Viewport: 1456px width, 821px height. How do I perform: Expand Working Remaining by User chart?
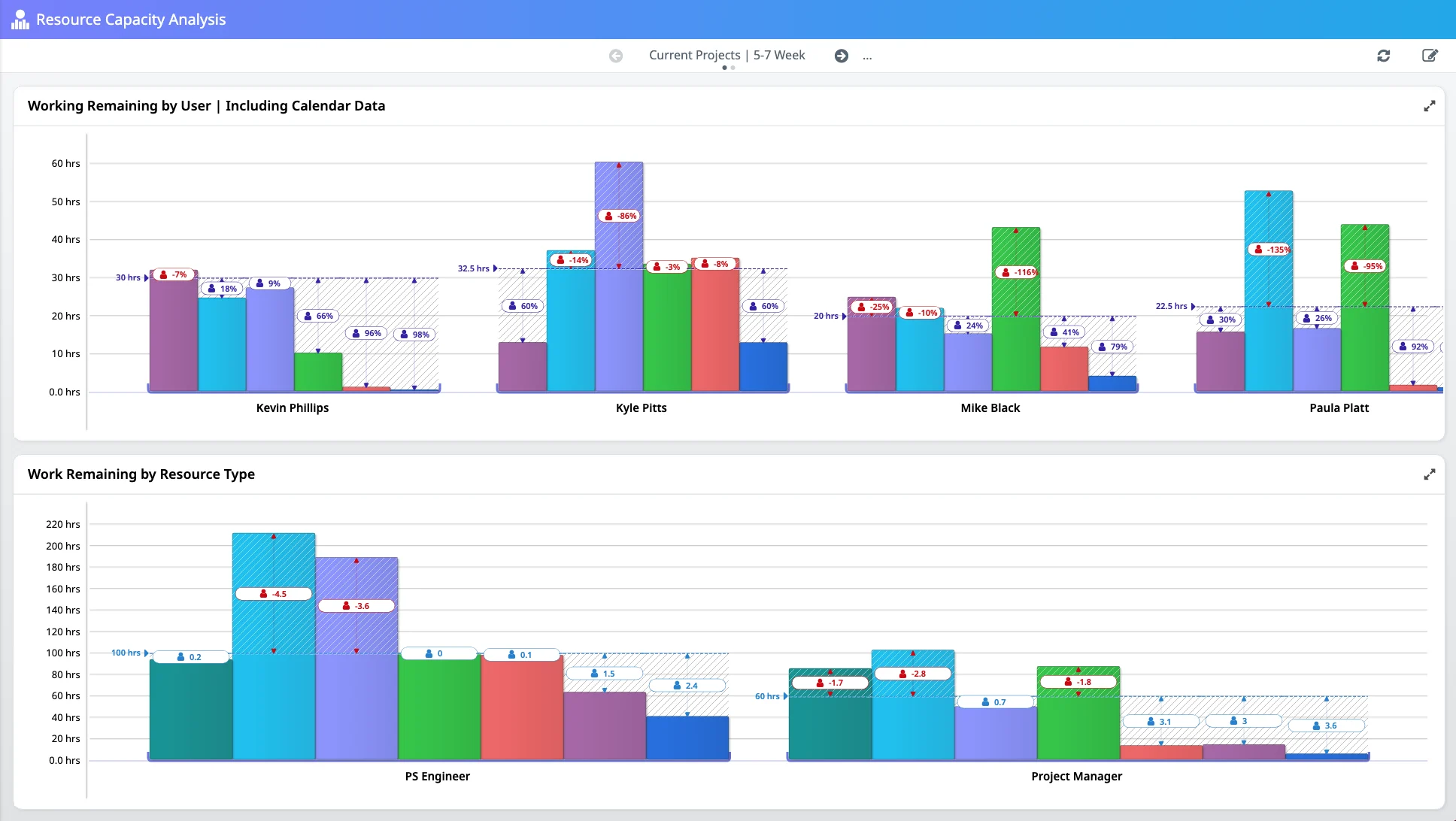point(1430,106)
